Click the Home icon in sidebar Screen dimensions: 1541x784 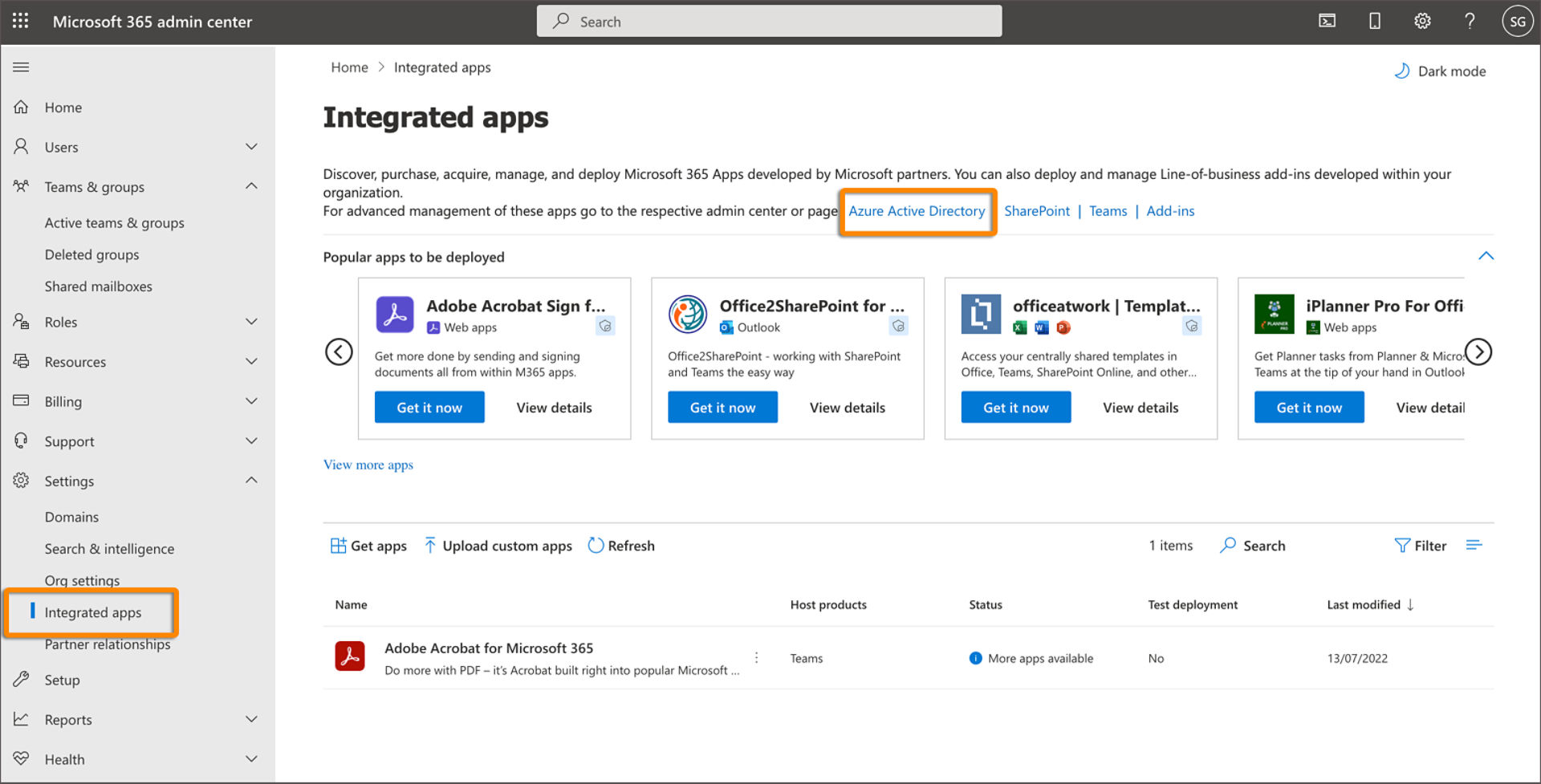21,107
